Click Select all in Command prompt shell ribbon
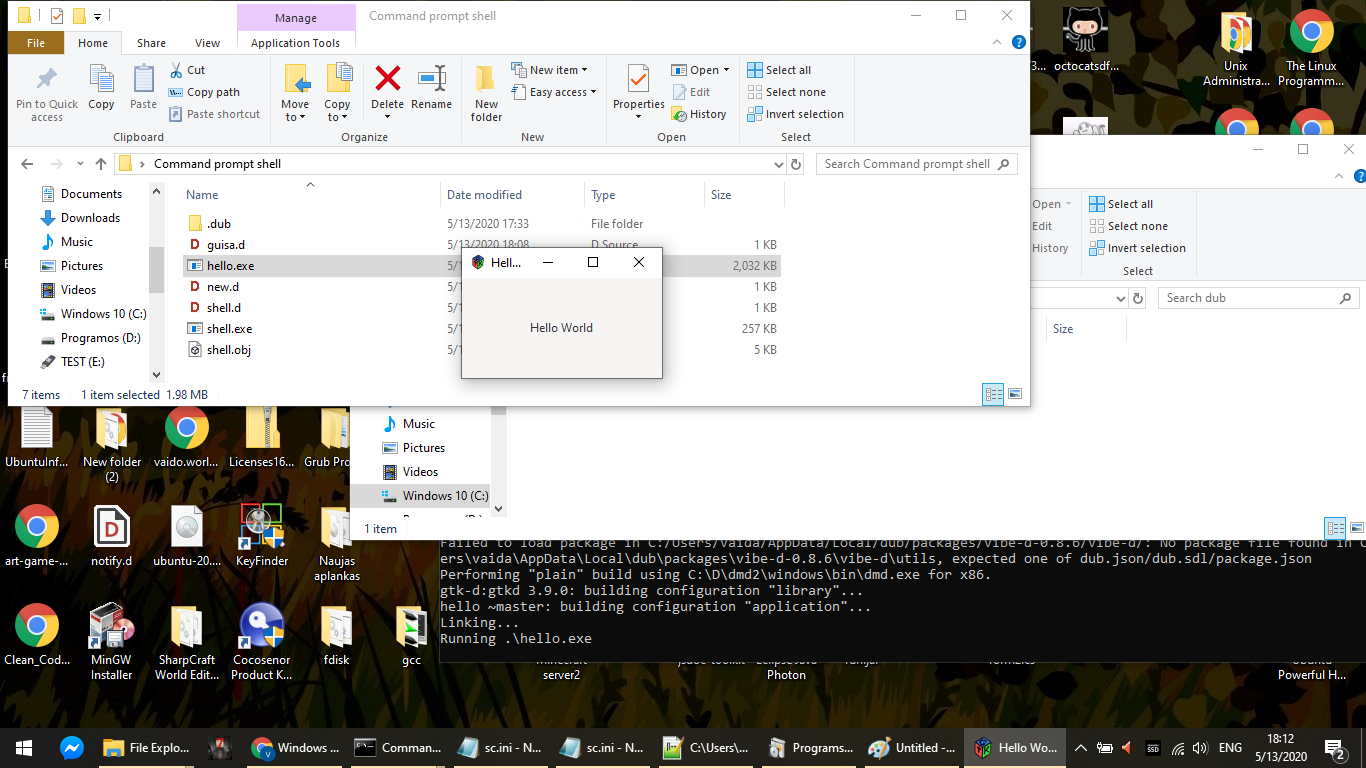Image resolution: width=1366 pixels, height=768 pixels. click(x=780, y=70)
